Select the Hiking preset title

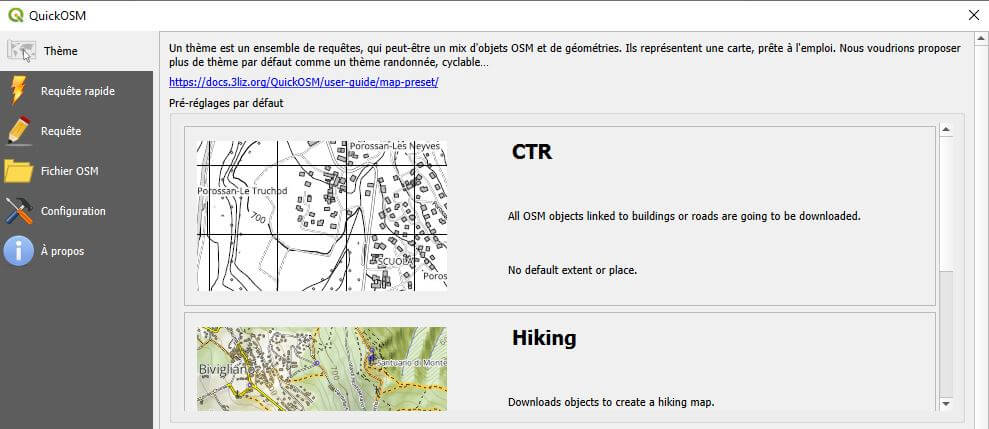click(x=543, y=338)
